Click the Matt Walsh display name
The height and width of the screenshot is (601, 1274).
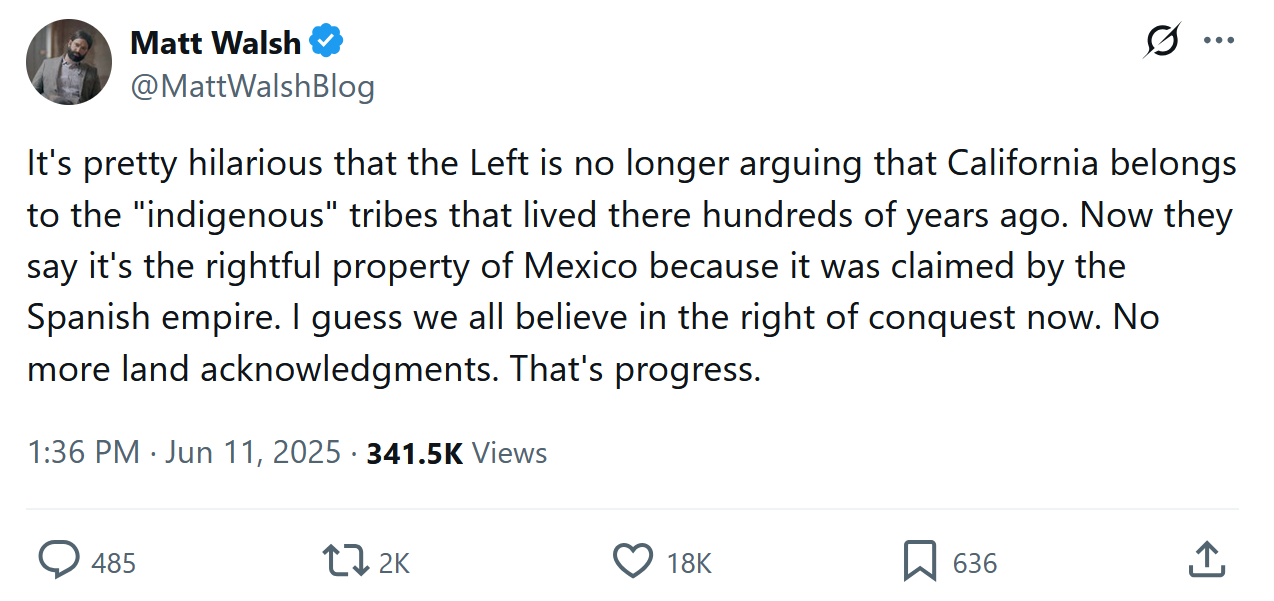click(x=215, y=43)
